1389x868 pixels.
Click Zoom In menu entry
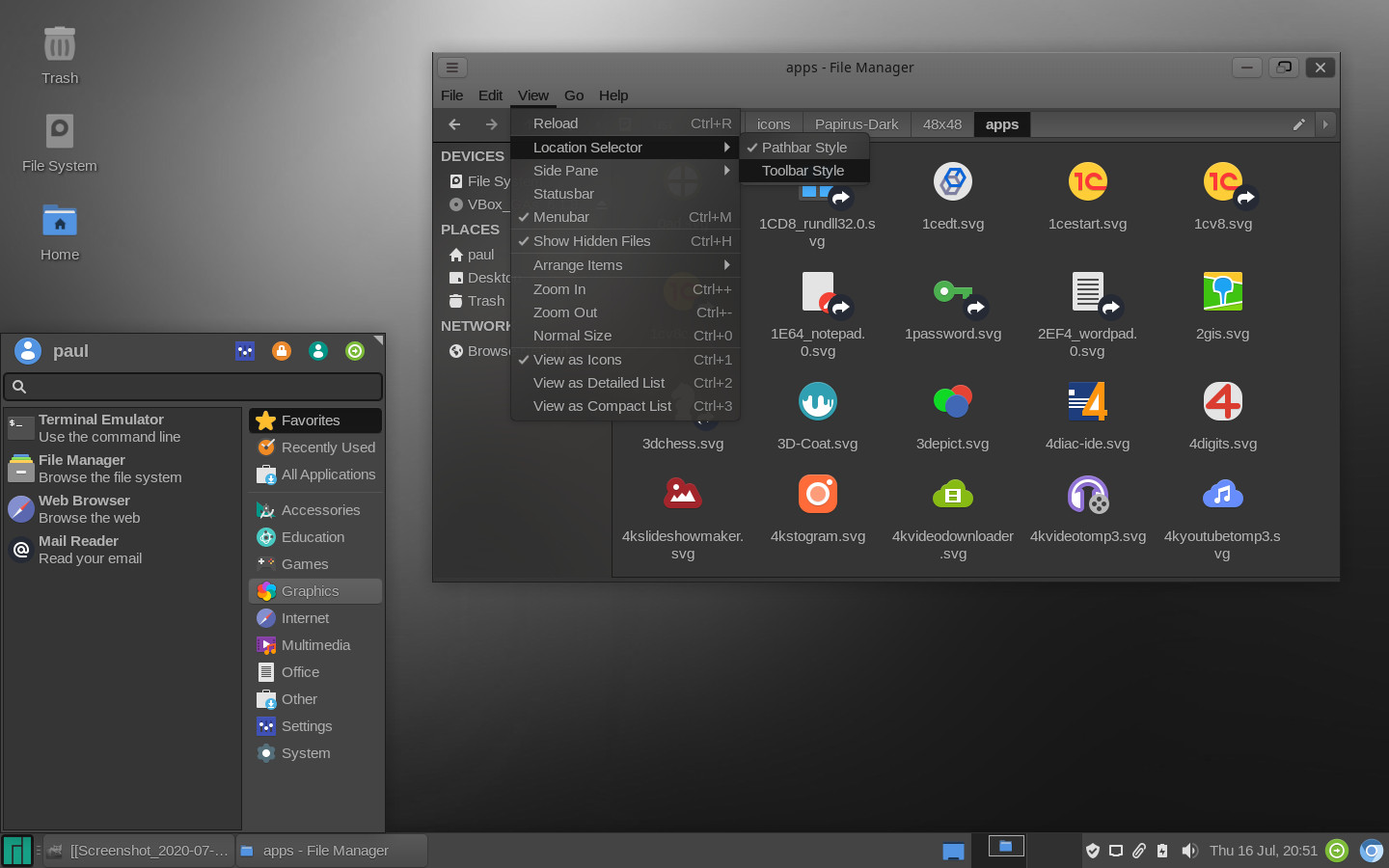click(x=625, y=289)
